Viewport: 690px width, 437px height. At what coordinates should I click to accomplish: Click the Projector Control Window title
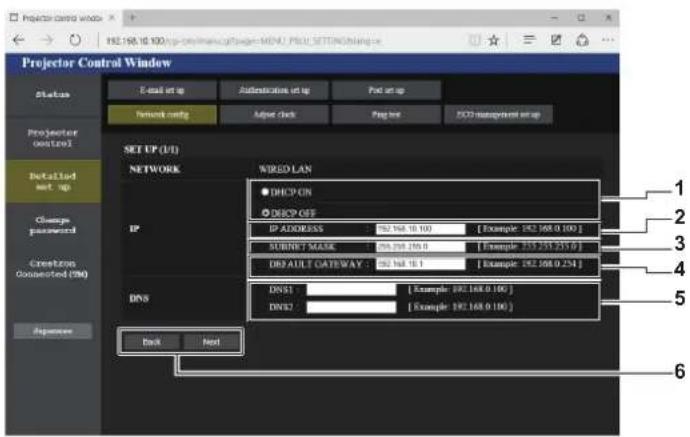(96, 63)
